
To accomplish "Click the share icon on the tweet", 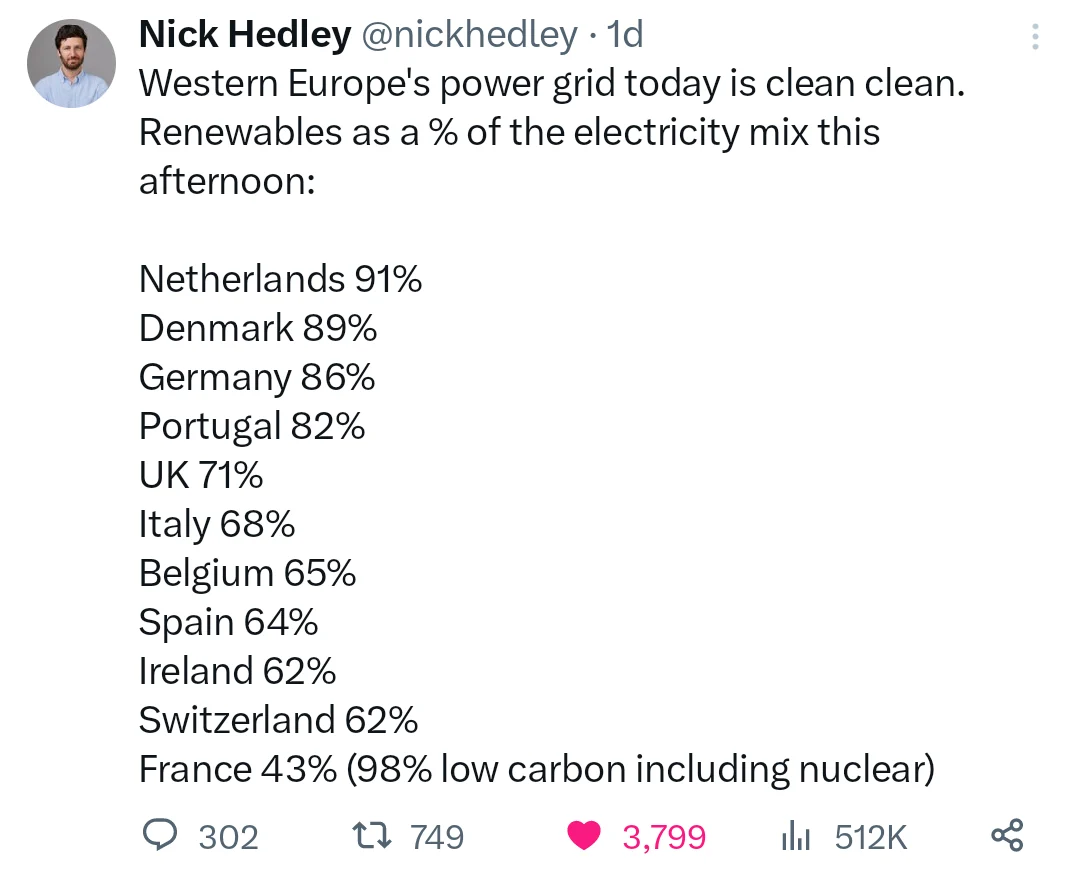I will (x=1006, y=835).
